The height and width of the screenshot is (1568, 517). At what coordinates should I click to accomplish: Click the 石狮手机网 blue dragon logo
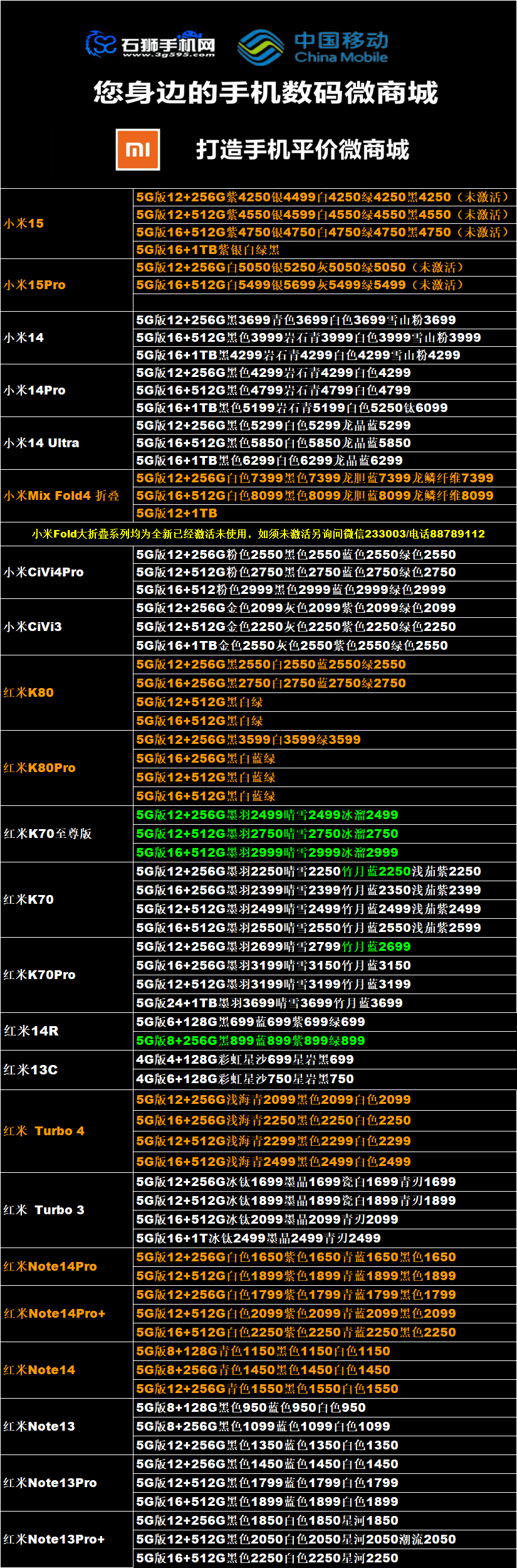point(101,44)
